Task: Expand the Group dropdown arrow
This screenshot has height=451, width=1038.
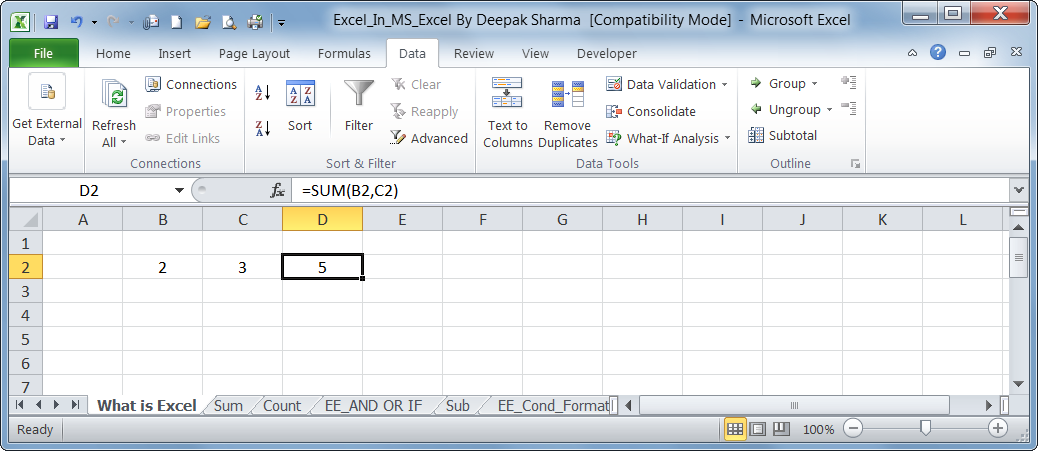Action: coord(815,84)
